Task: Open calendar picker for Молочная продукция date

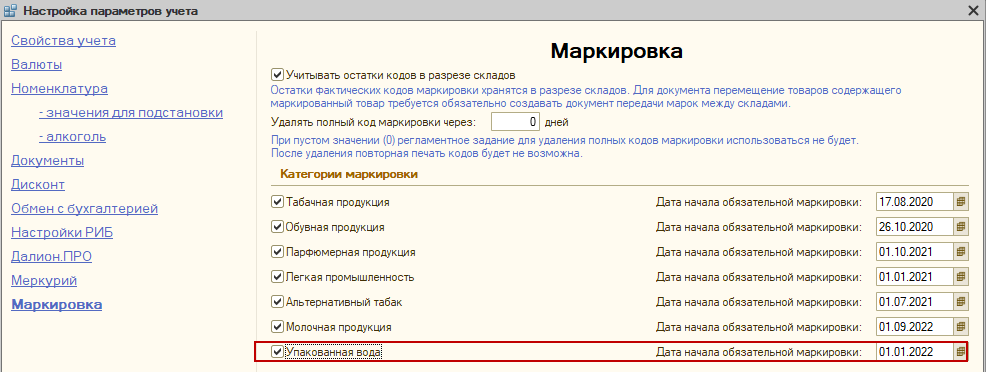Action: (x=961, y=327)
